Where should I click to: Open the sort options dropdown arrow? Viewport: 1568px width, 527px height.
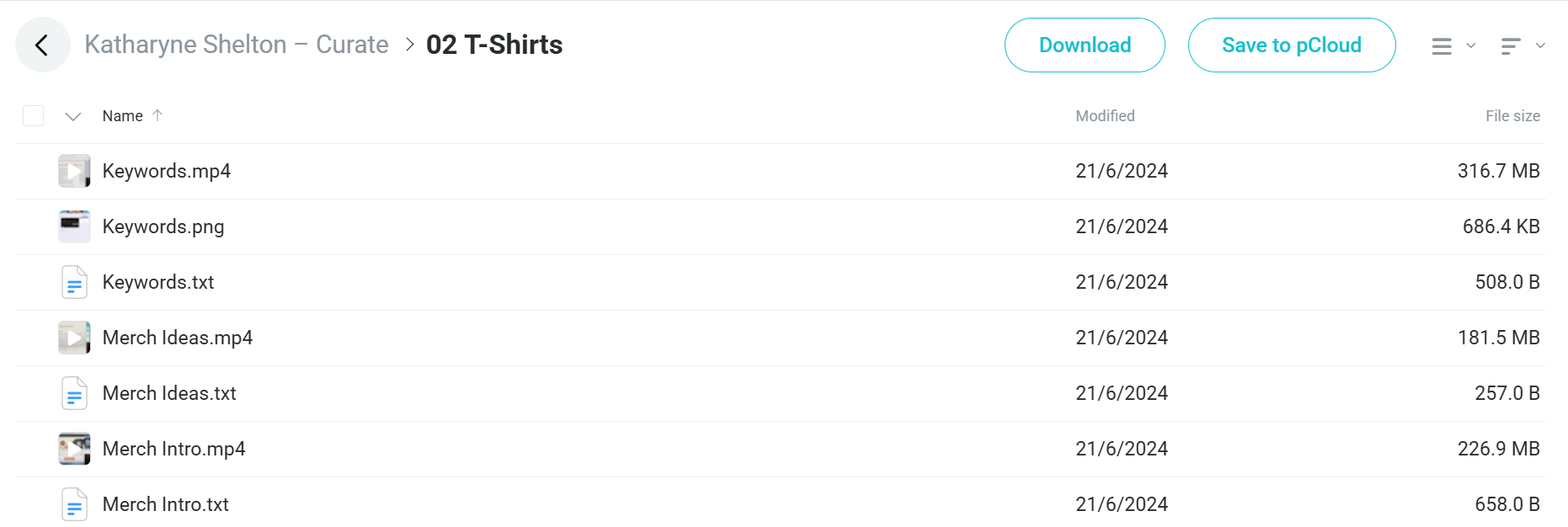(1540, 45)
